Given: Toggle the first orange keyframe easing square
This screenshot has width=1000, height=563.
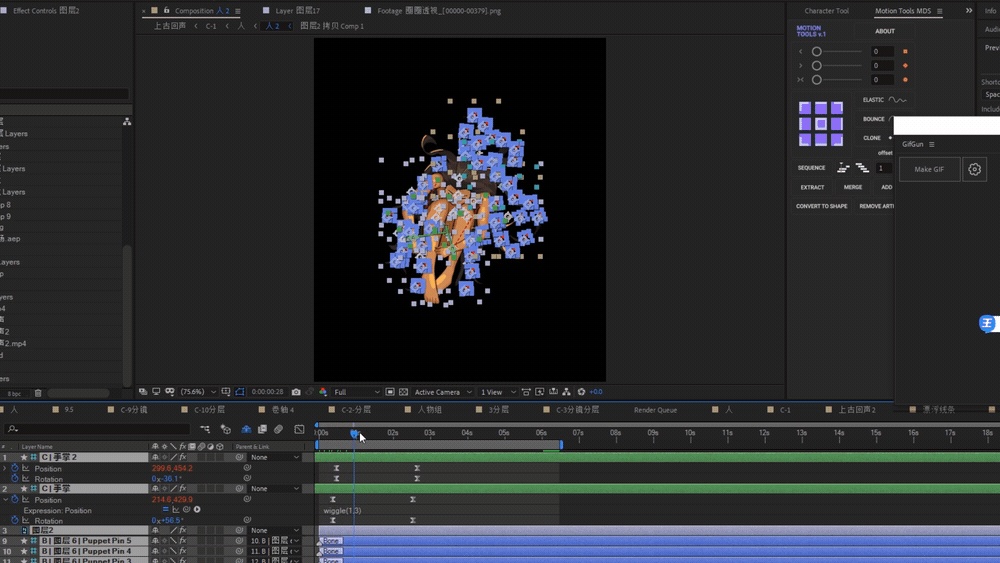Looking at the screenshot, I should (905, 52).
